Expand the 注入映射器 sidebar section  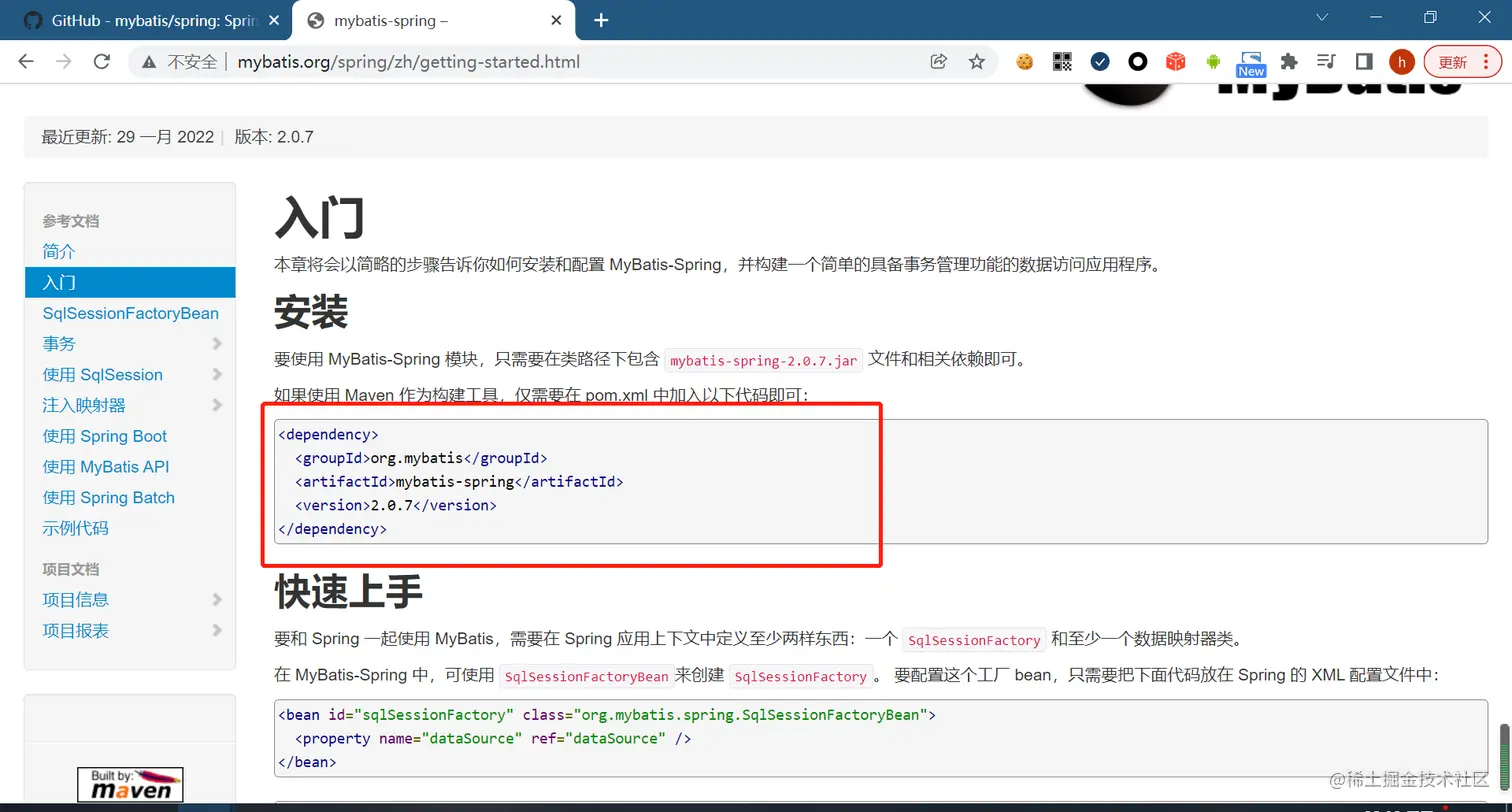pyautogui.click(x=217, y=406)
